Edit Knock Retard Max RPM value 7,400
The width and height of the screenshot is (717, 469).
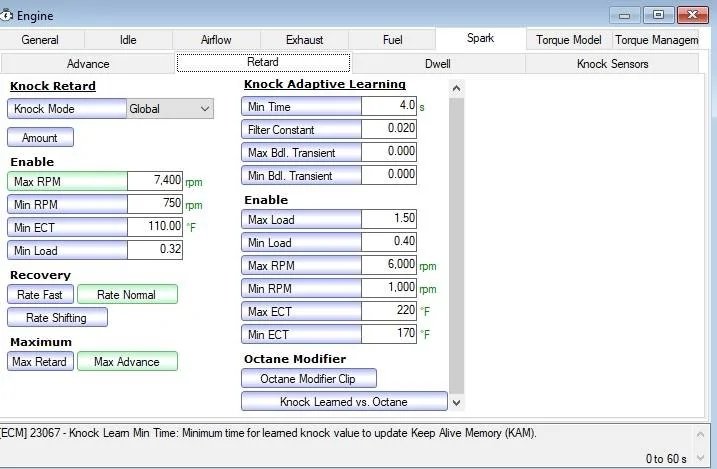coord(155,181)
